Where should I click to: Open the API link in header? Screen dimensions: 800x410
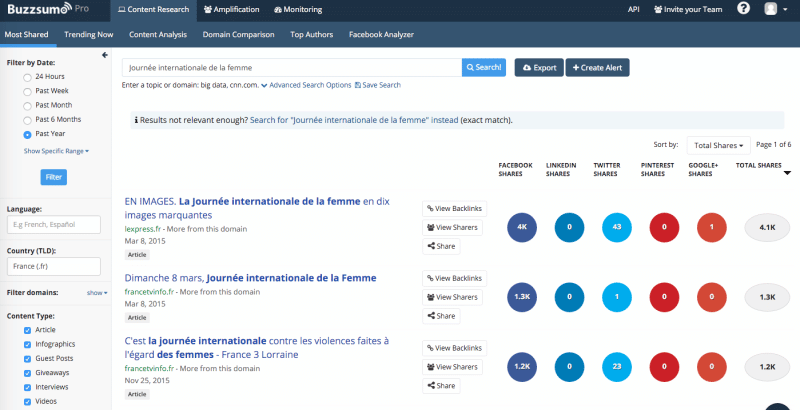tap(634, 9)
